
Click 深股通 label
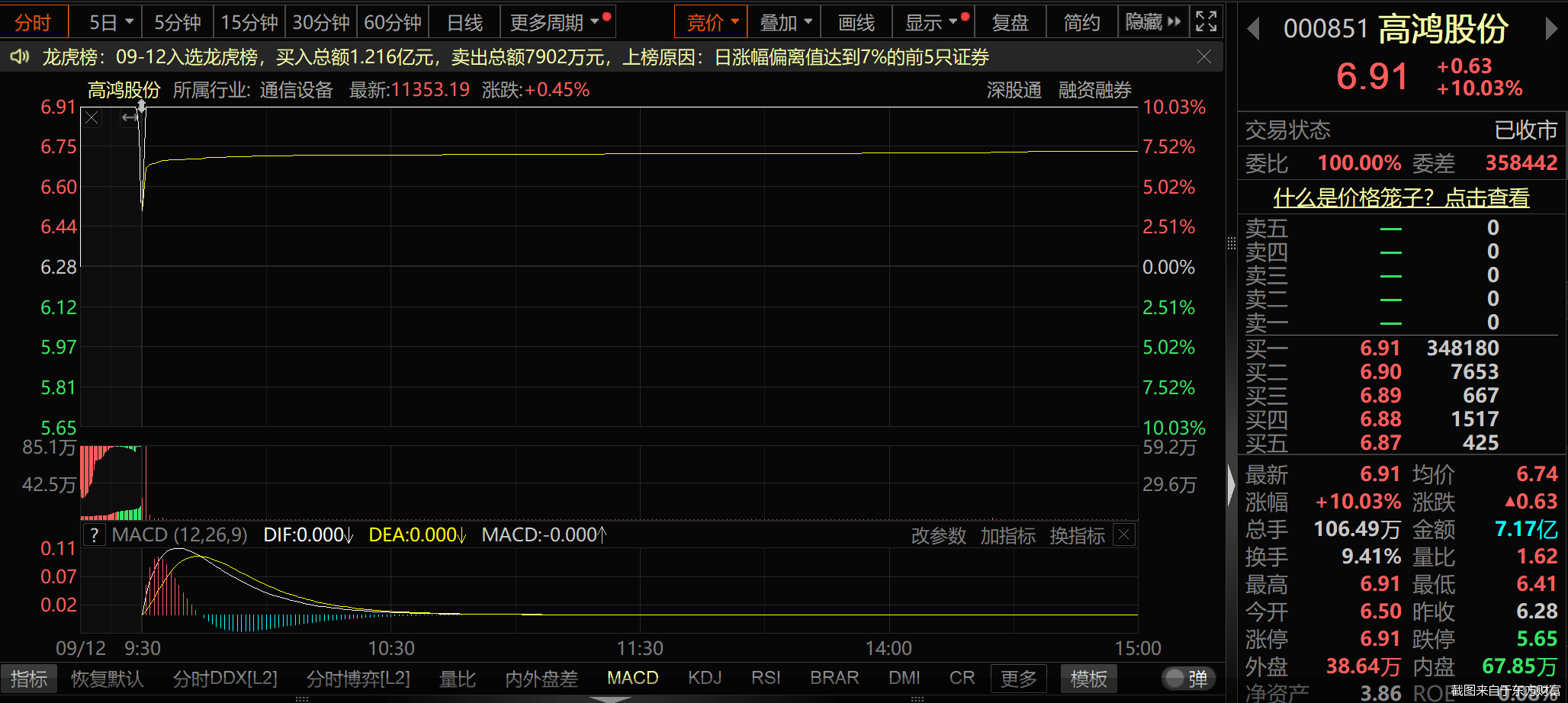1014,90
